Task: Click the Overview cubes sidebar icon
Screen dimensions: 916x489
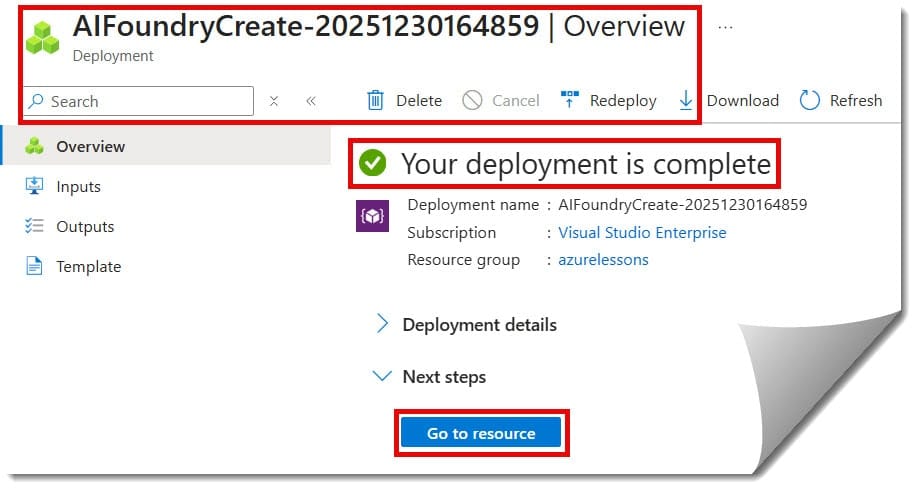Action: coord(34,146)
